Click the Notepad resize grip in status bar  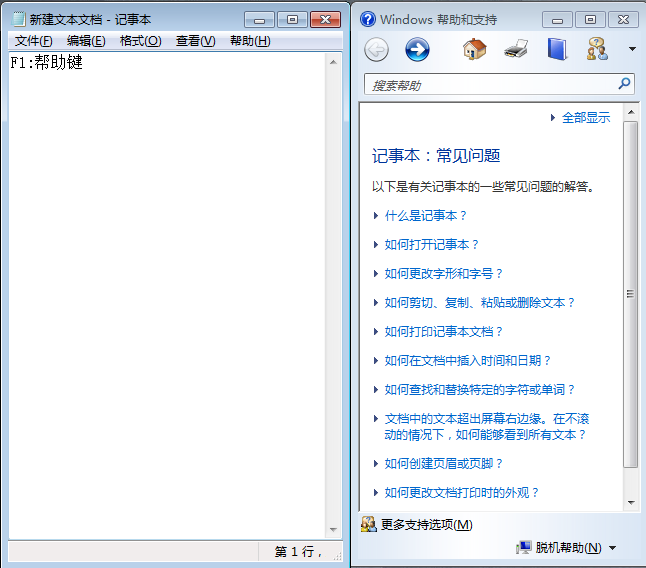(337, 556)
